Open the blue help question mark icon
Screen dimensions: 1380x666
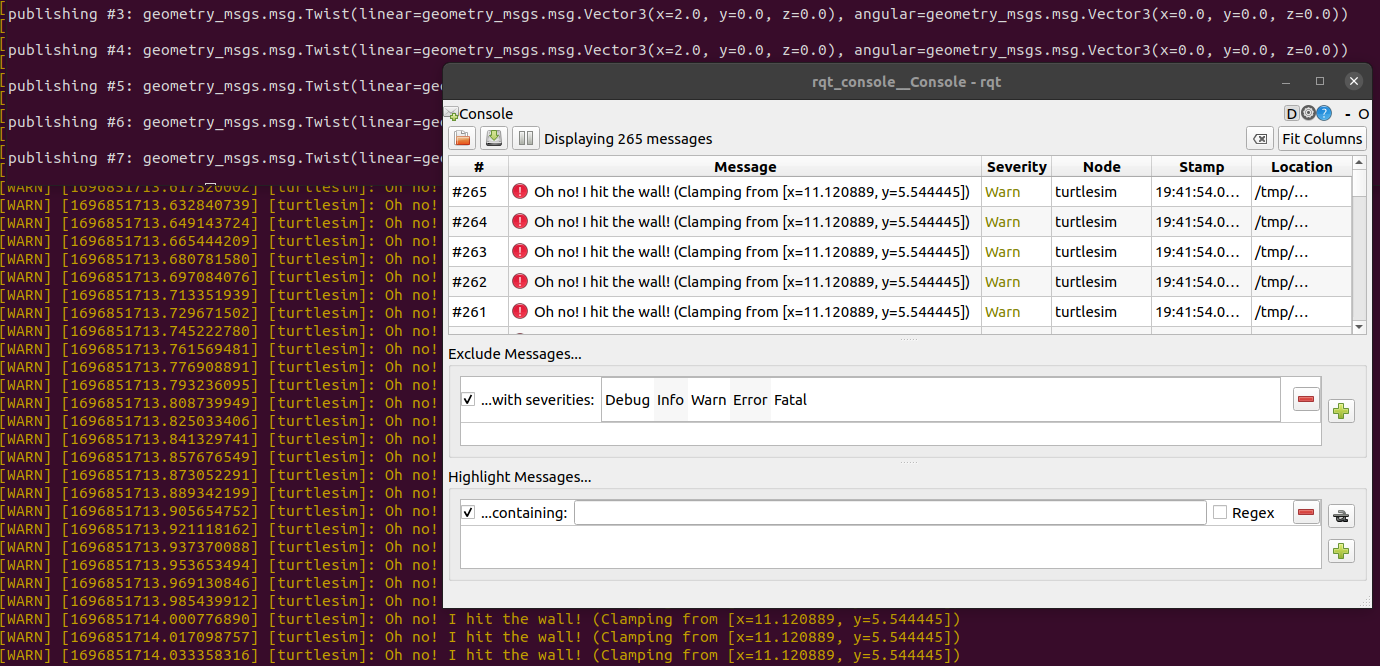1324,114
